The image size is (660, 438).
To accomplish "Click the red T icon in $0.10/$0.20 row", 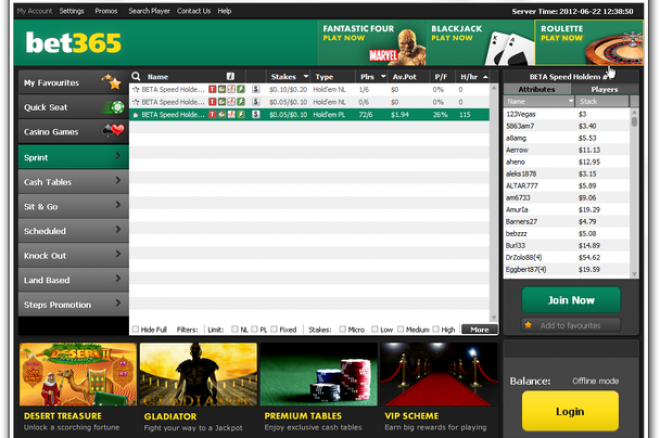I will click(212, 89).
